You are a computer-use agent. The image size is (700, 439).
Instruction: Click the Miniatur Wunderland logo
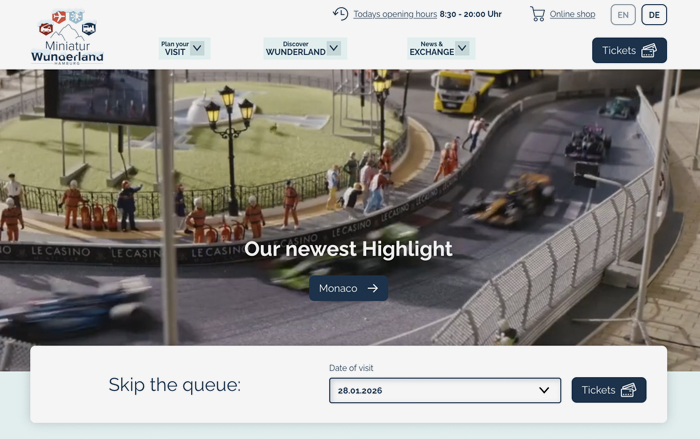67,38
